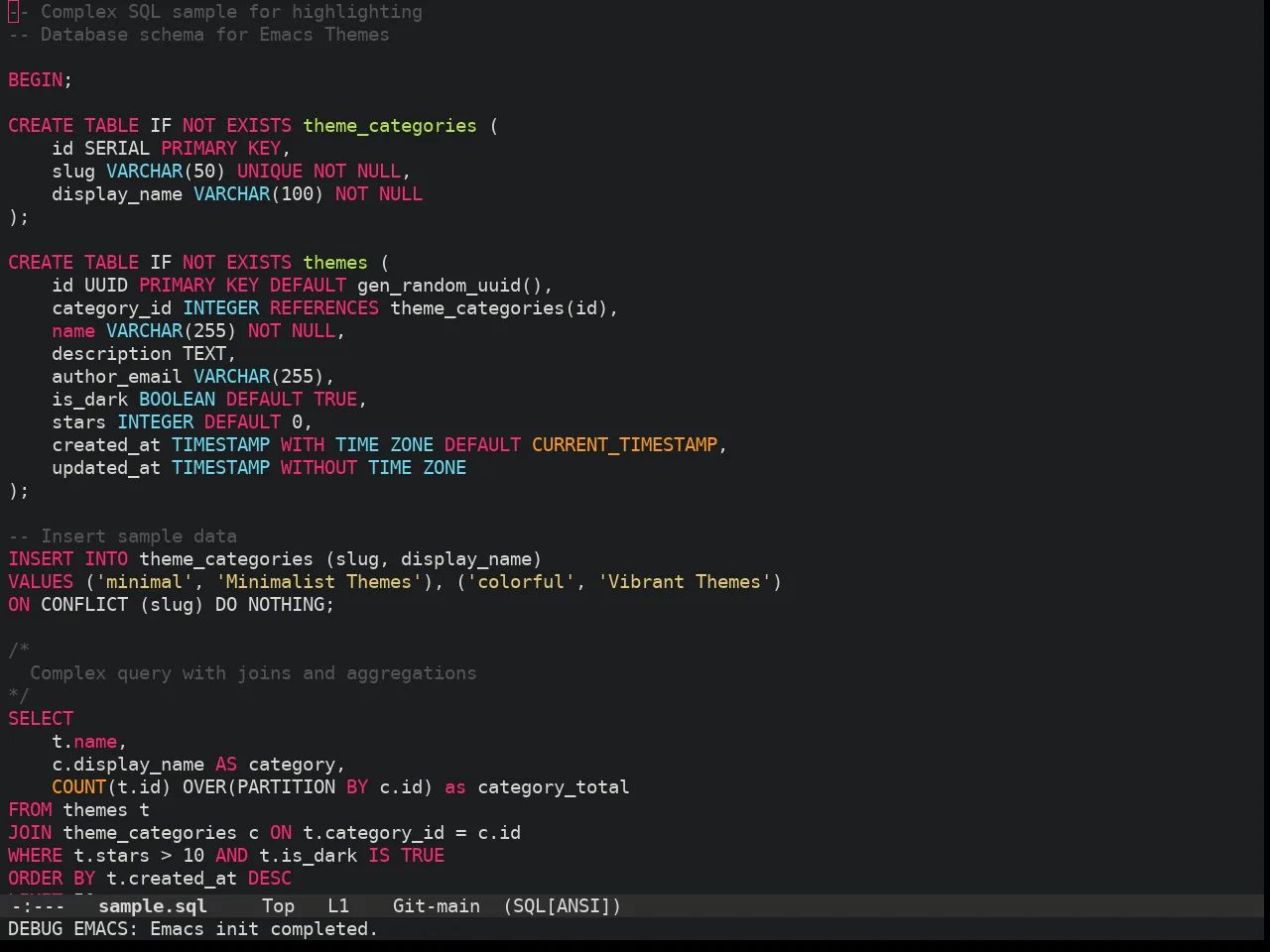The image size is (1270, 952).
Task: Click the category_total alias
Action: coord(554,787)
